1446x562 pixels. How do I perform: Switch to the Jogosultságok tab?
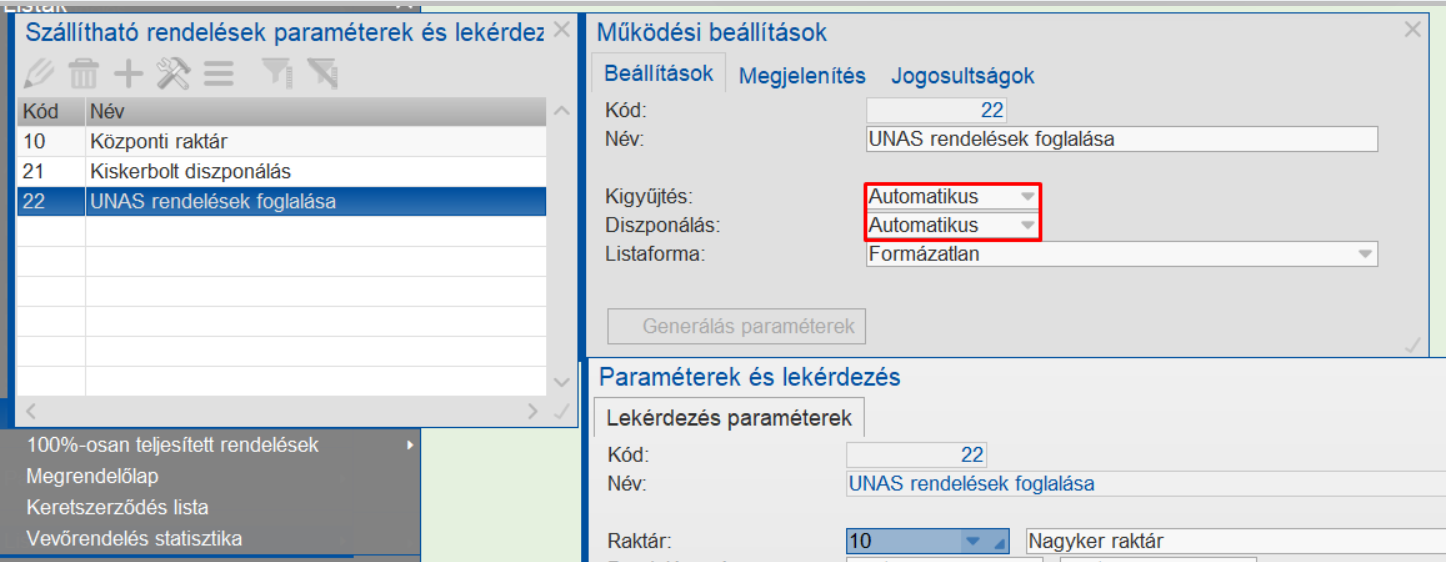(x=962, y=76)
